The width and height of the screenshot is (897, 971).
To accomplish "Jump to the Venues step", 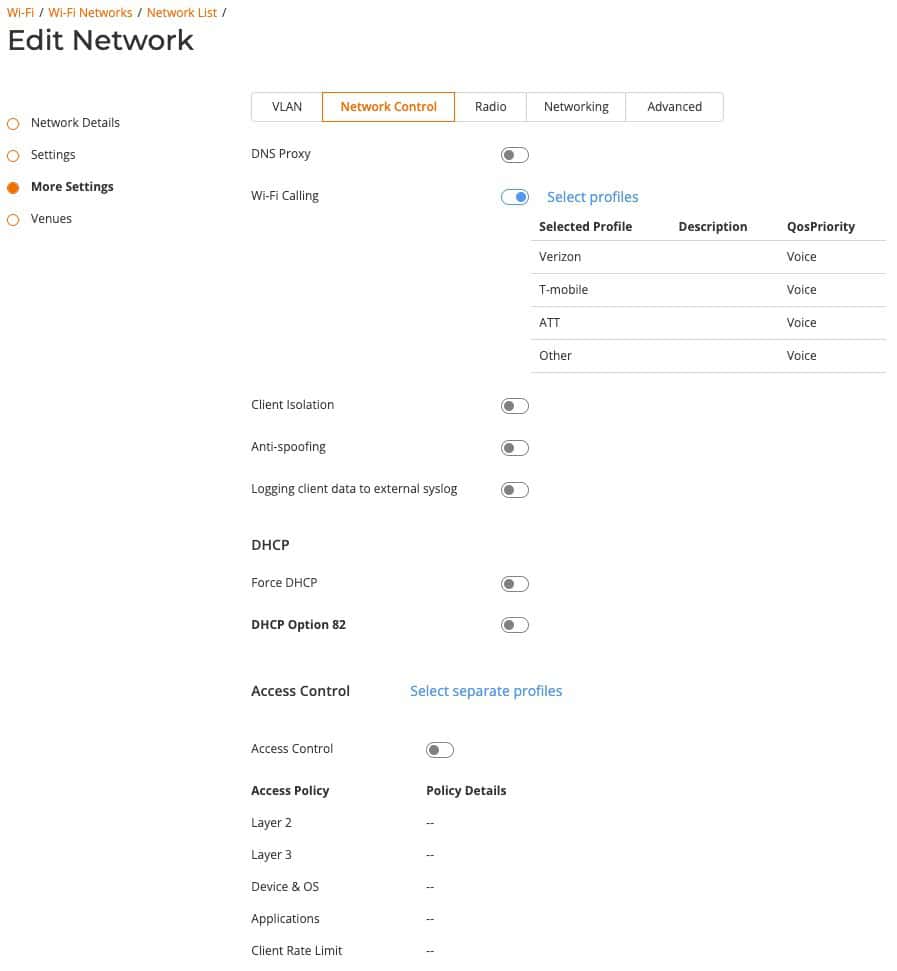I will (51, 219).
